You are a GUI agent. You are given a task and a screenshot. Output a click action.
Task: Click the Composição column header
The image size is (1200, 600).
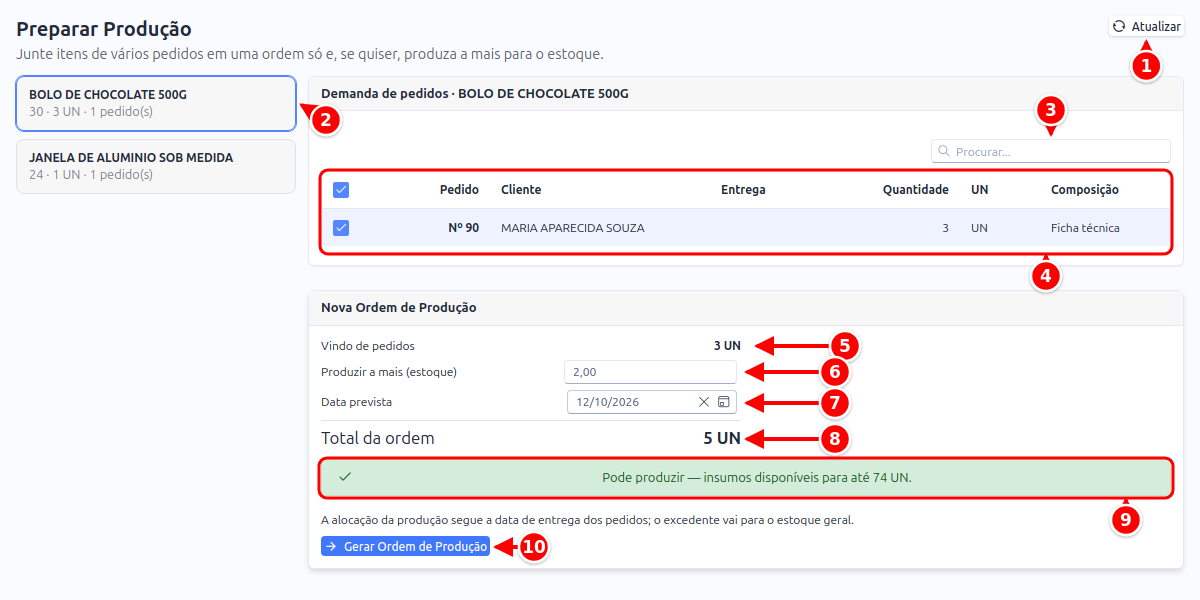[1085, 190]
